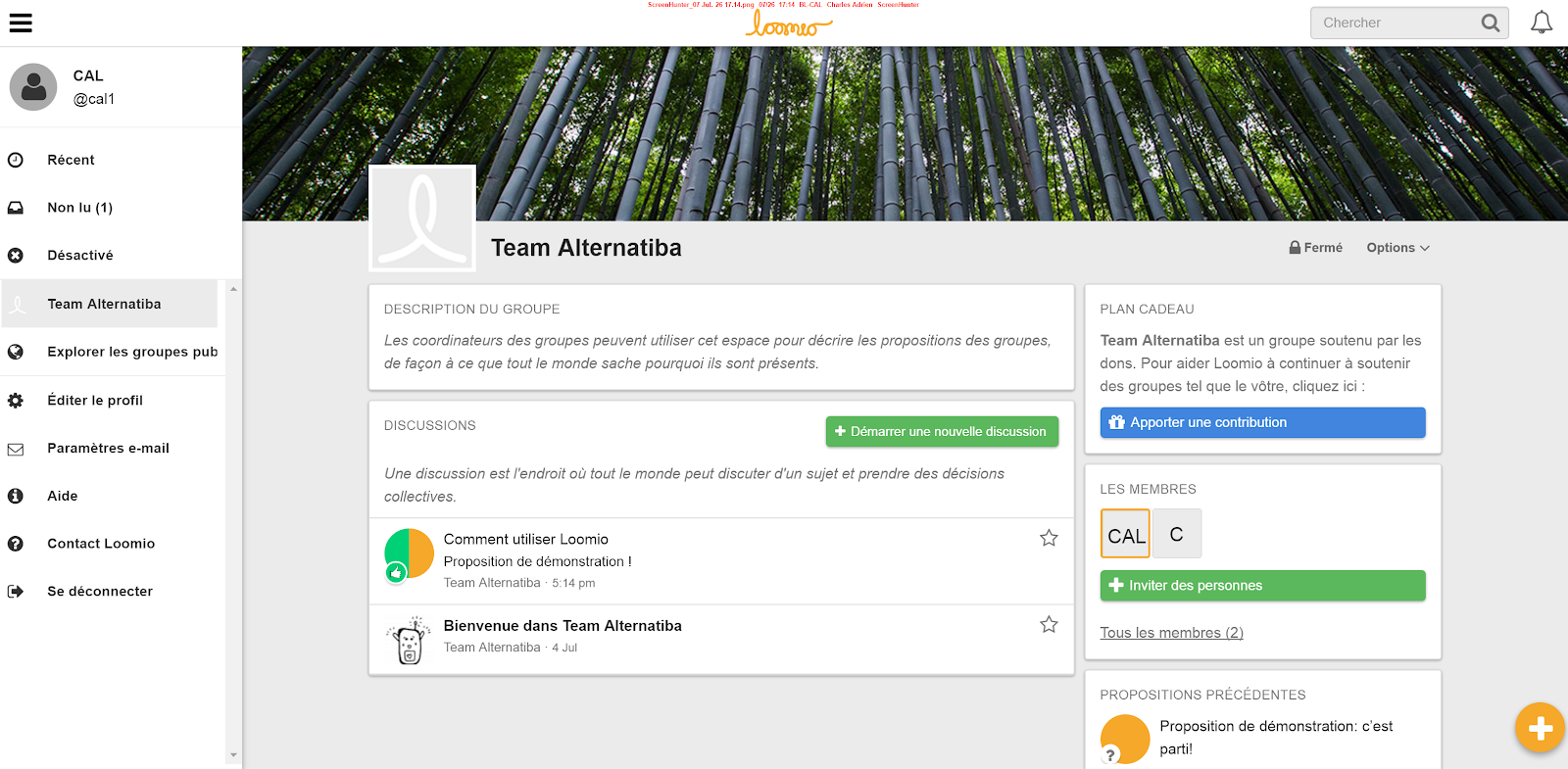Open Non lu (1) in sidebar
This screenshot has width=1568, height=769.
click(80, 208)
